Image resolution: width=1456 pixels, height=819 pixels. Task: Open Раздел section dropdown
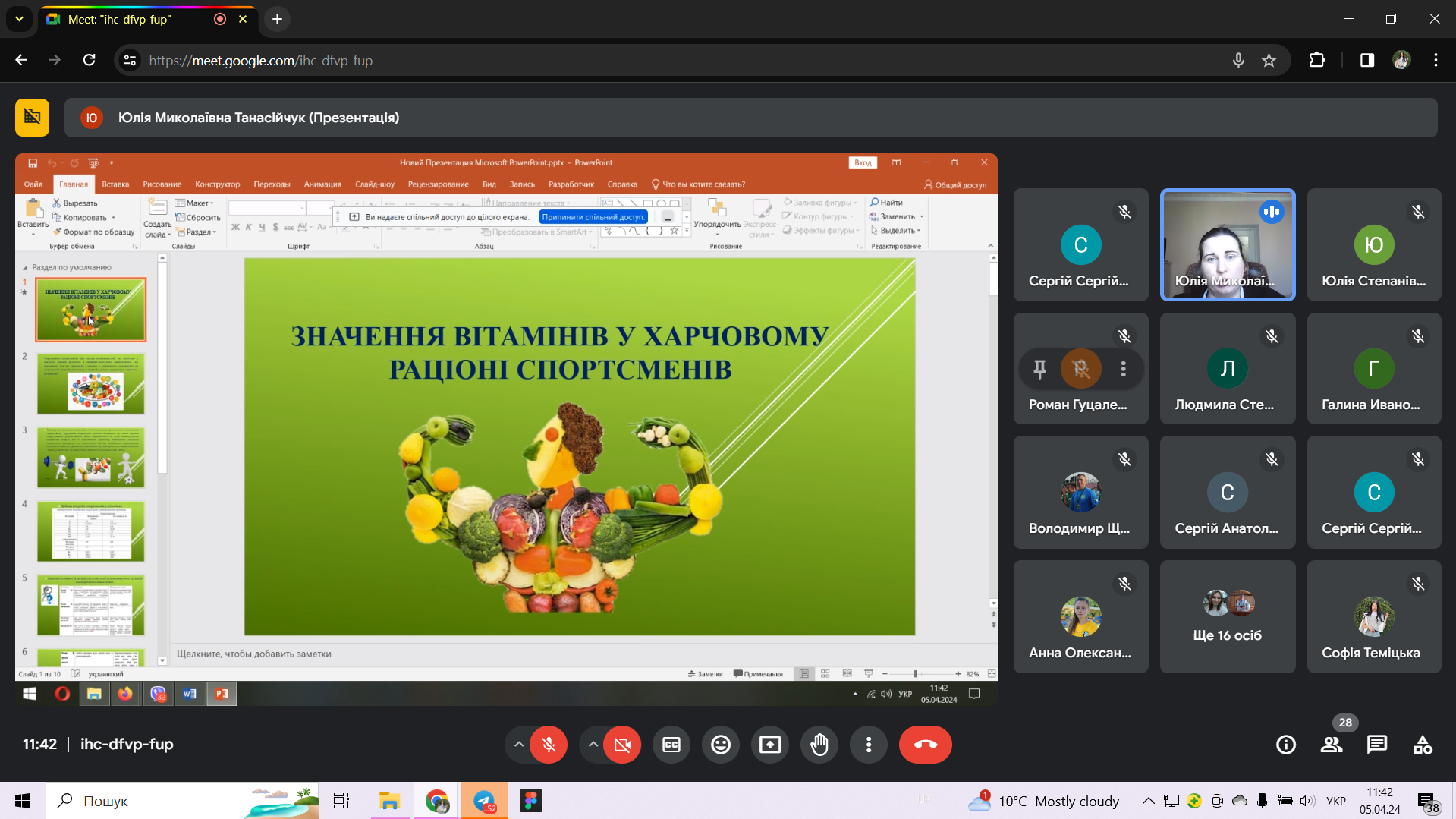click(x=196, y=232)
